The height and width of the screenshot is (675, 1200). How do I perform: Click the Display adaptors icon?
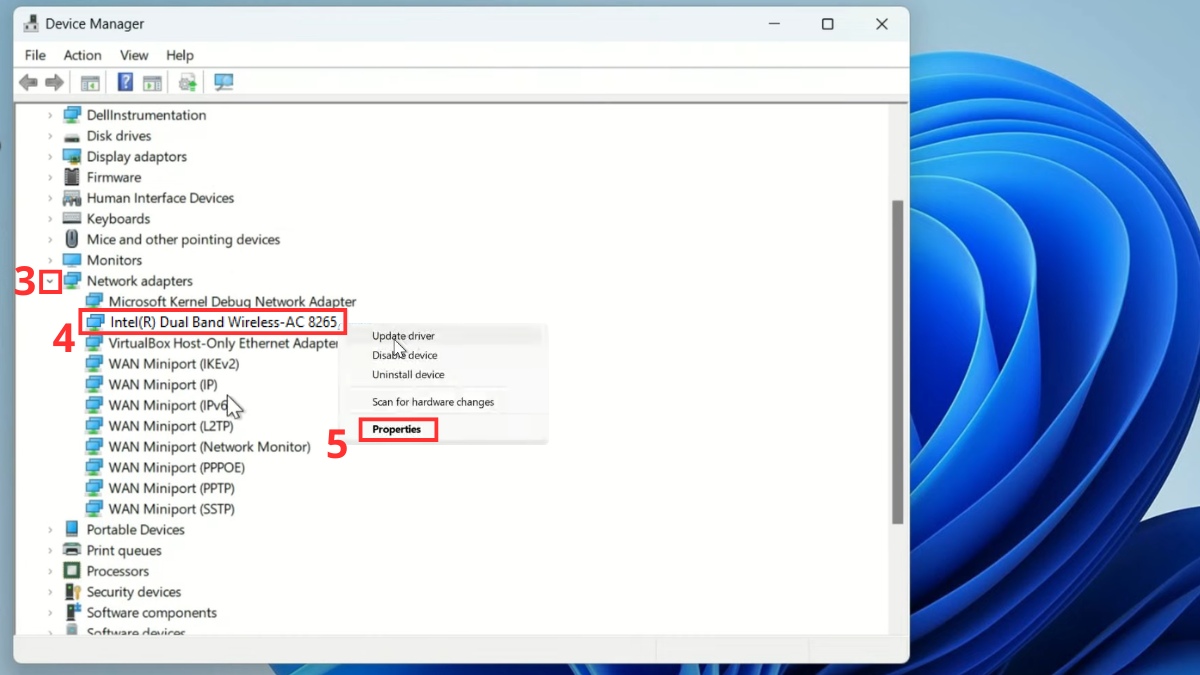tap(72, 157)
